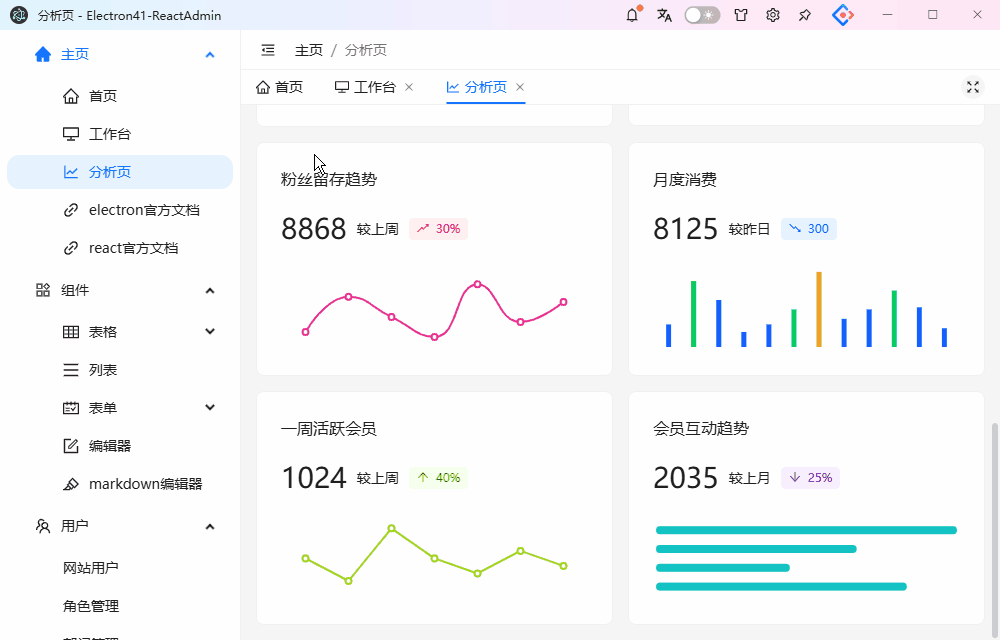Open the settings gear
Screen dimensions: 1000x640
773,15
